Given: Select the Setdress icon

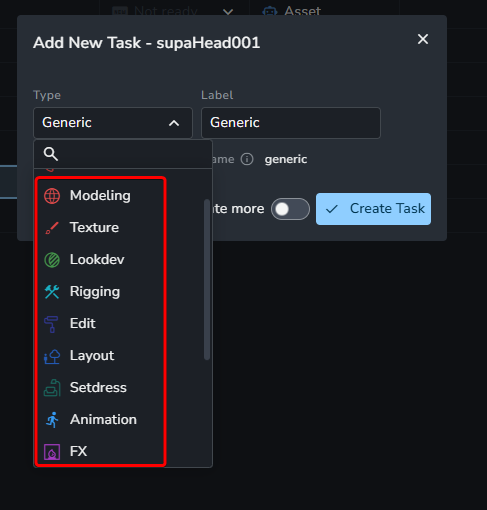Looking at the screenshot, I should (x=52, y=388).
